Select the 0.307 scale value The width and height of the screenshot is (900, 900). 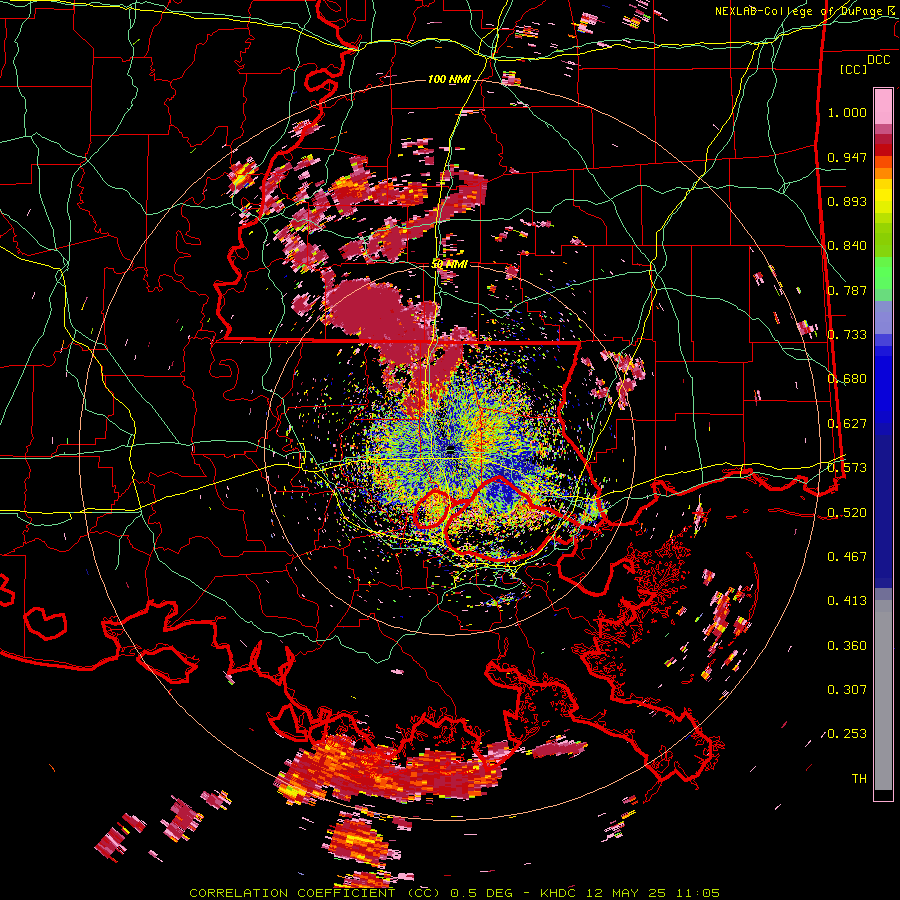[847, 689]
